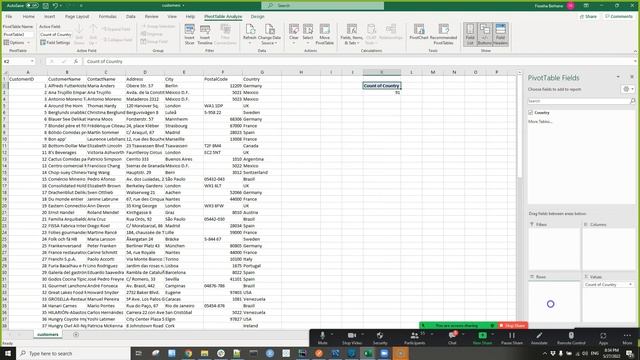
Task: Open Count of Country value field dropdown
Action: [x=631, y=284]
